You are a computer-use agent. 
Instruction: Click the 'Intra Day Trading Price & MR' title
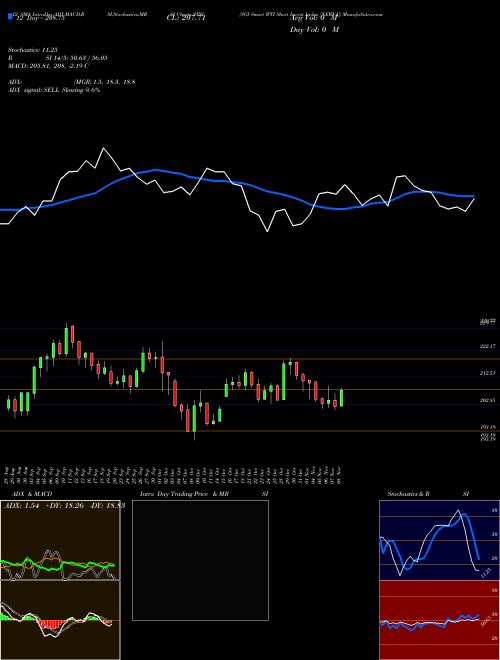coord(185,494)
